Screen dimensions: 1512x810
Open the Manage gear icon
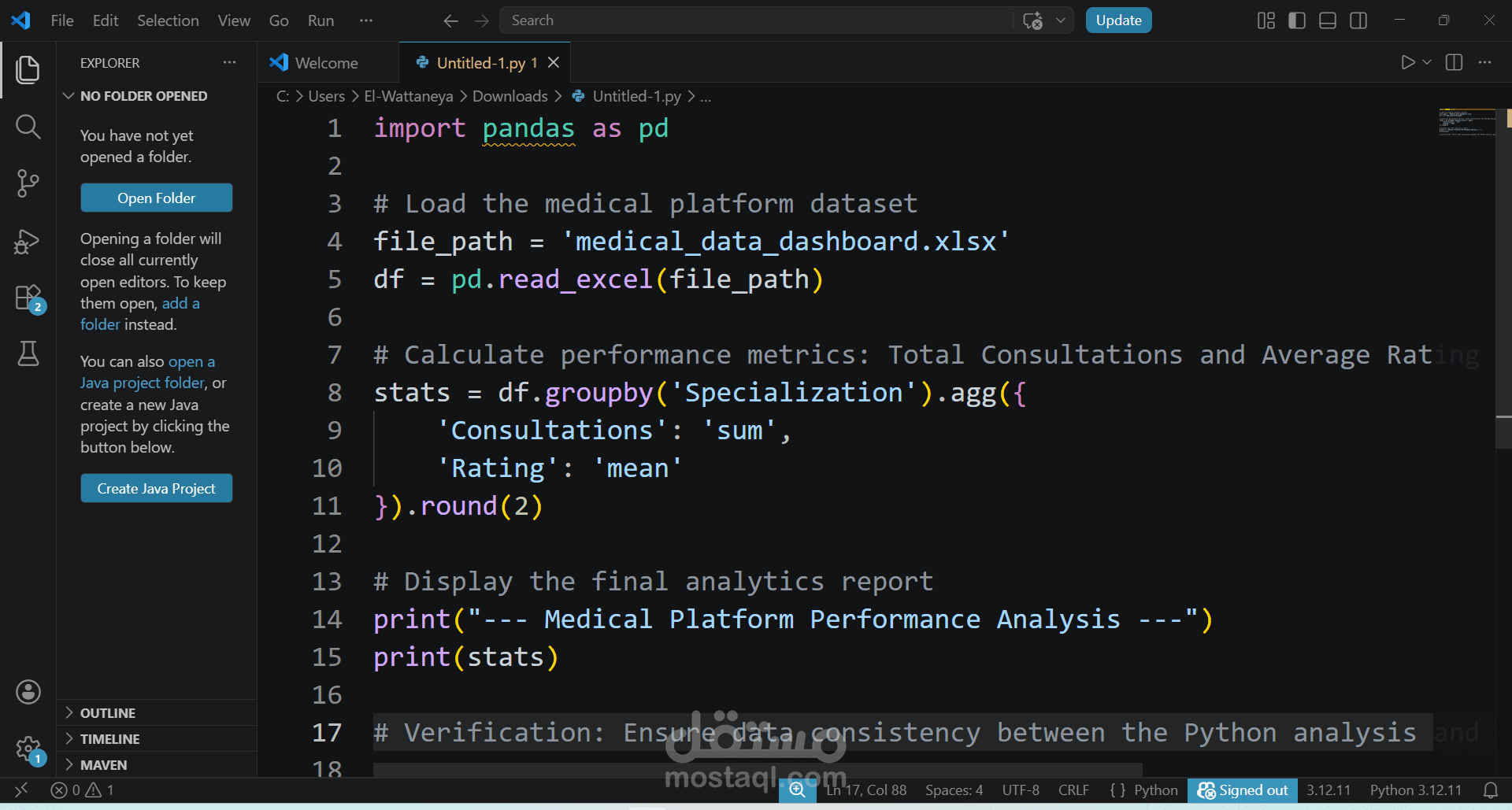tap(30, 749)
